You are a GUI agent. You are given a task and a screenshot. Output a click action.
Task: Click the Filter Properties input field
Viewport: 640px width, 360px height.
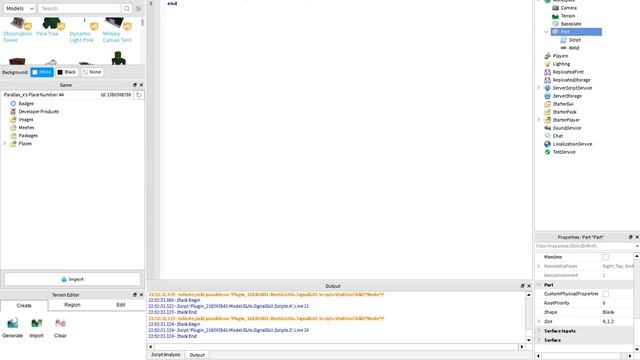pyautogui.click(x=584, y=246)
